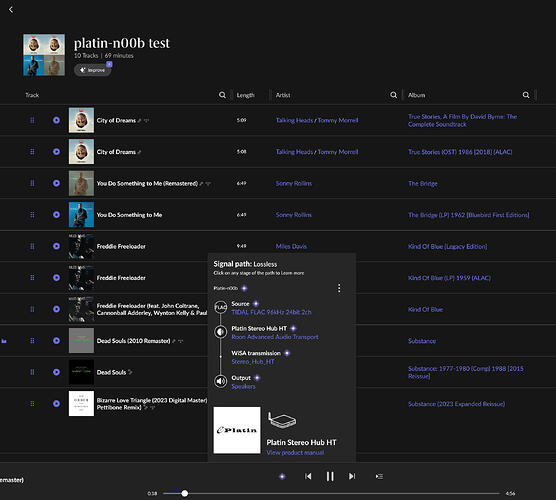
Task: Click Speakers under Output
Action: [x=243, y=387]
